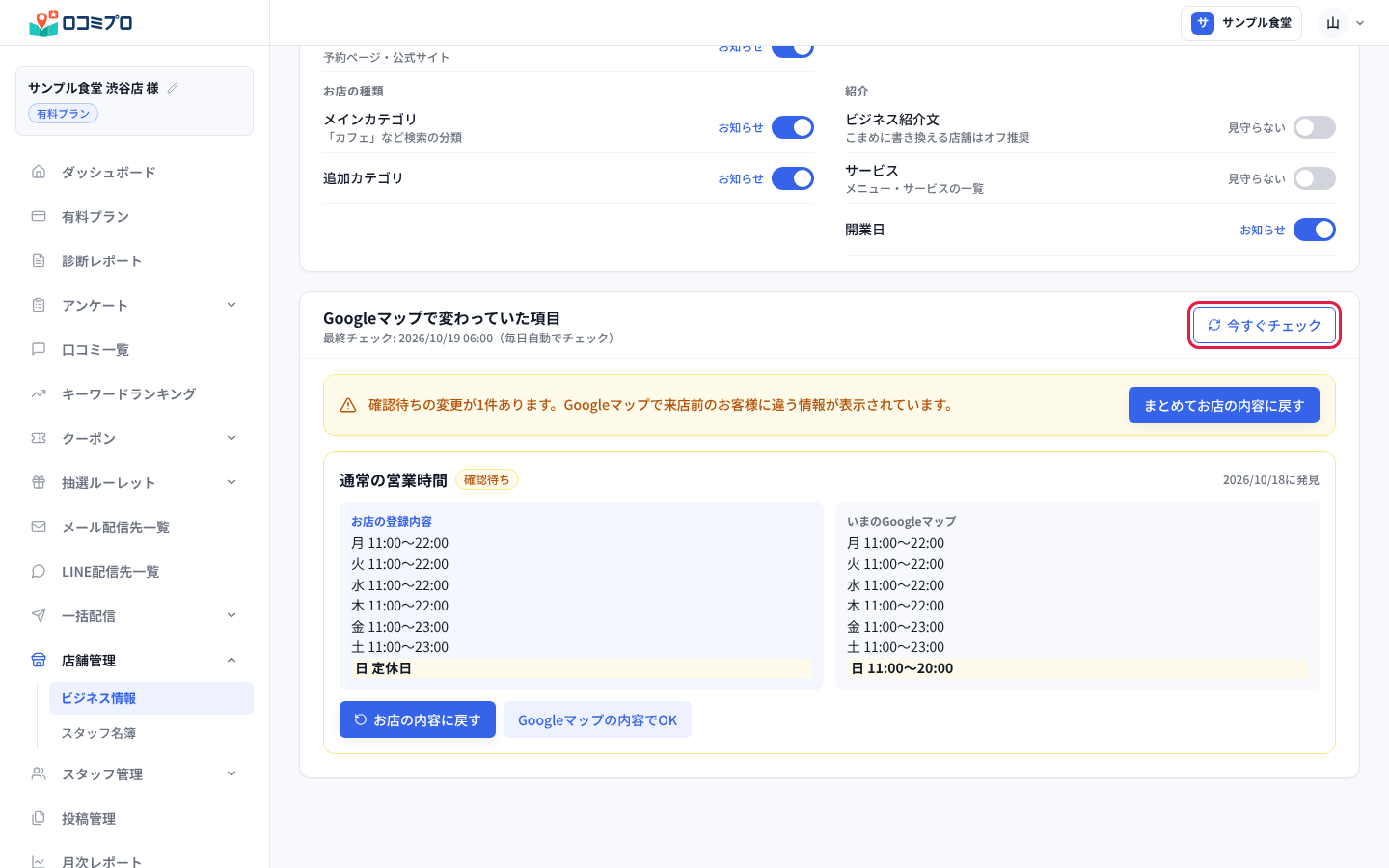
Task: Click the 確認待ち status badge
Action: (487, 479)
